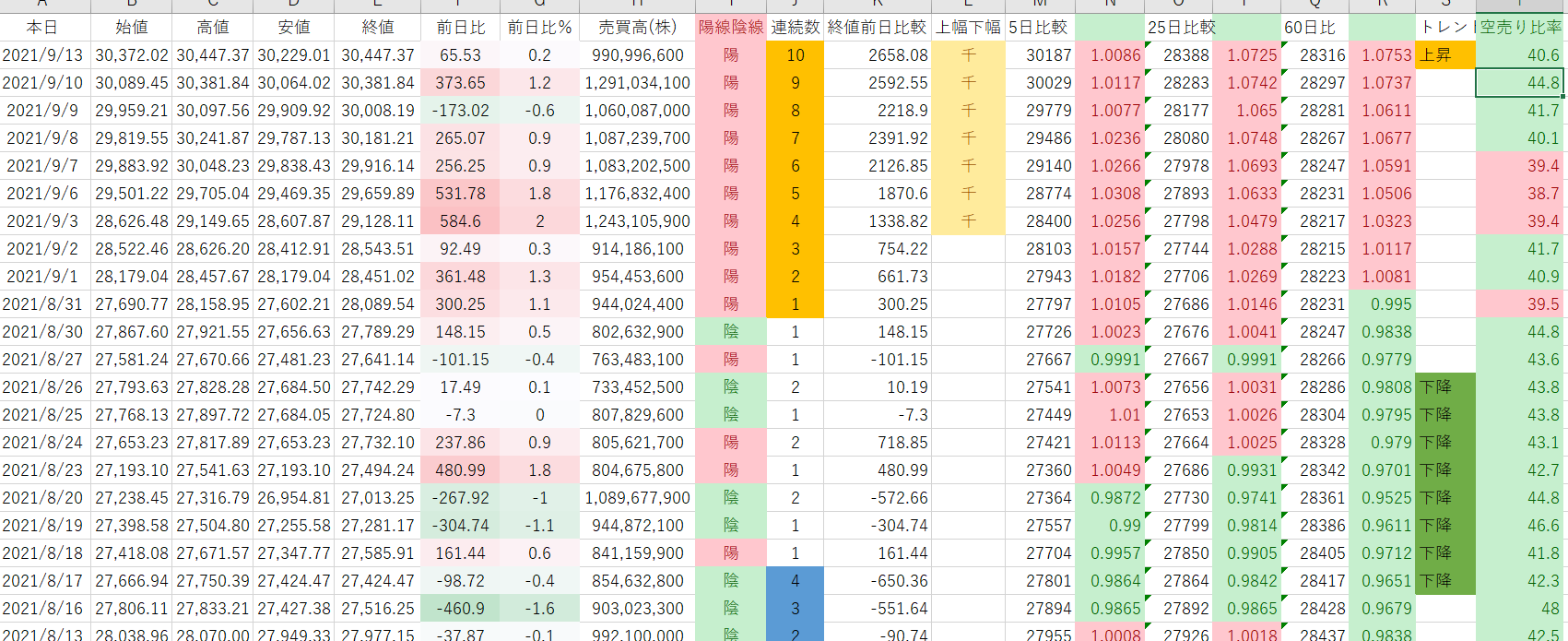Click the date cell 2021/8/31
Viewport: 1568px width, 641px height.
(x=45, y=304)
